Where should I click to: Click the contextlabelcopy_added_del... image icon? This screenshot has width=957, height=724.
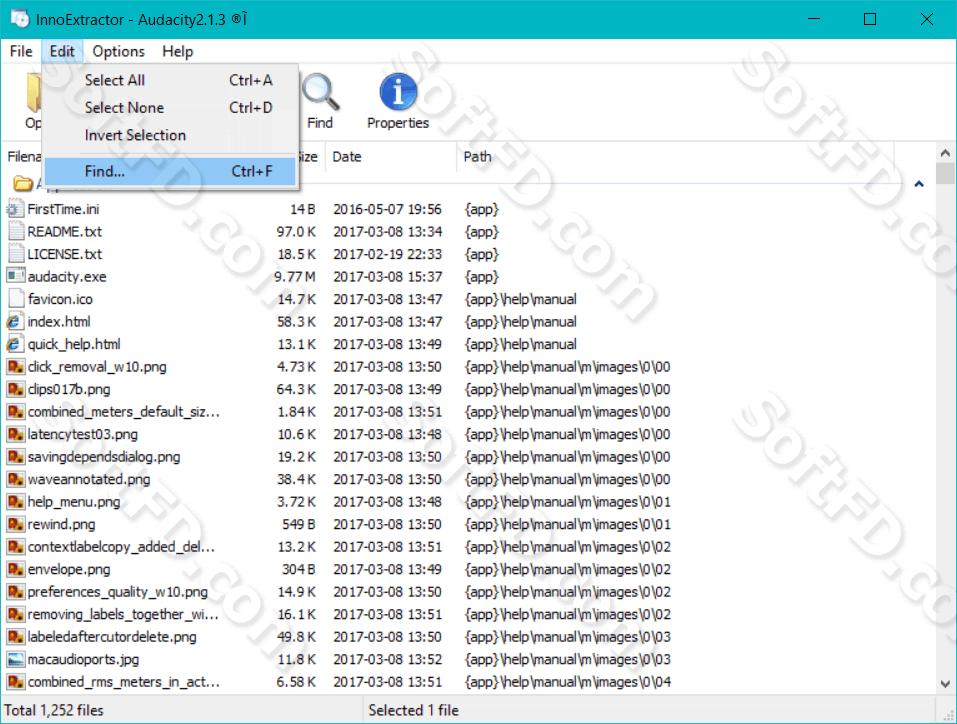coord(15,547)
